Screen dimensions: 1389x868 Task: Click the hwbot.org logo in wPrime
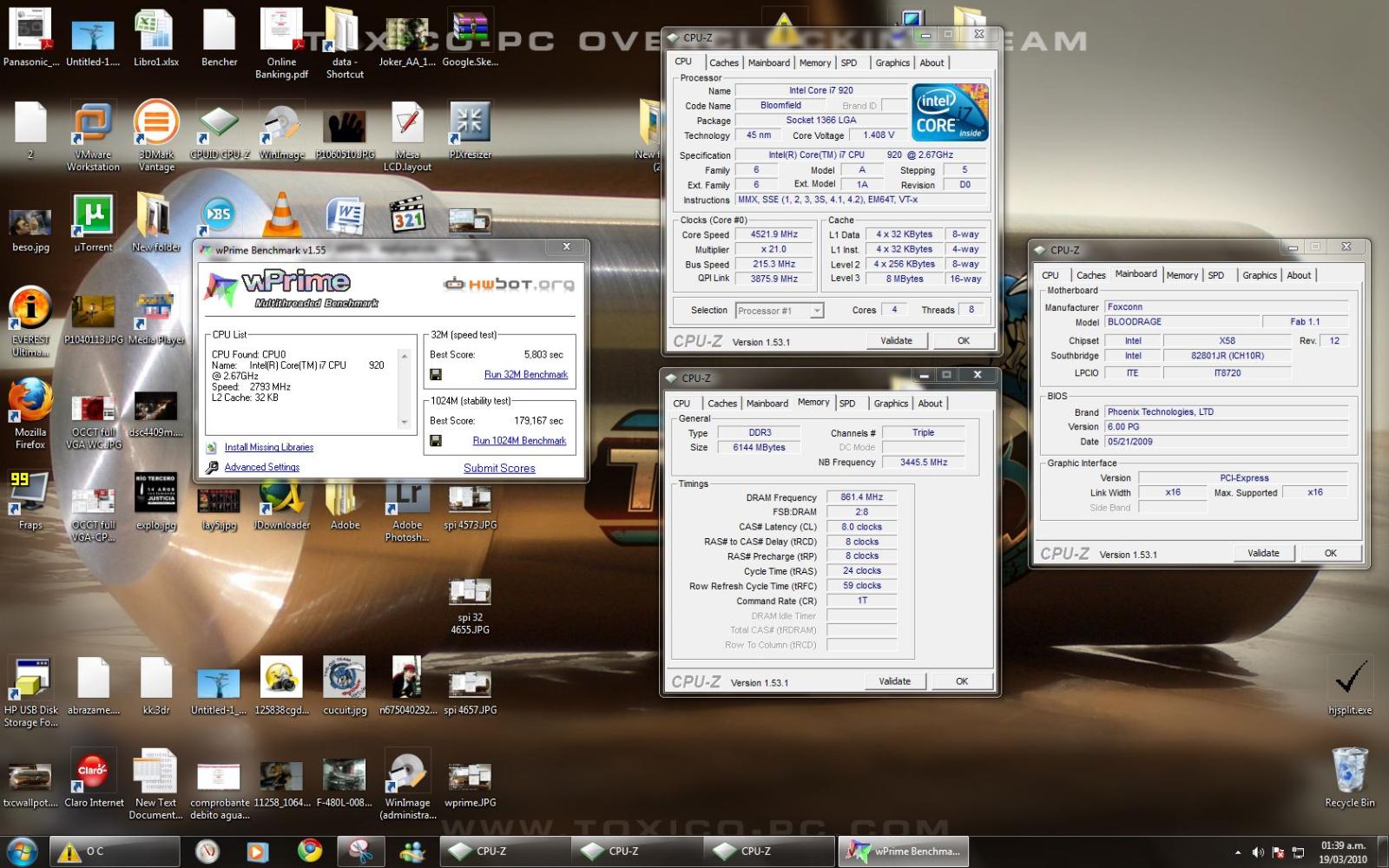509,284
